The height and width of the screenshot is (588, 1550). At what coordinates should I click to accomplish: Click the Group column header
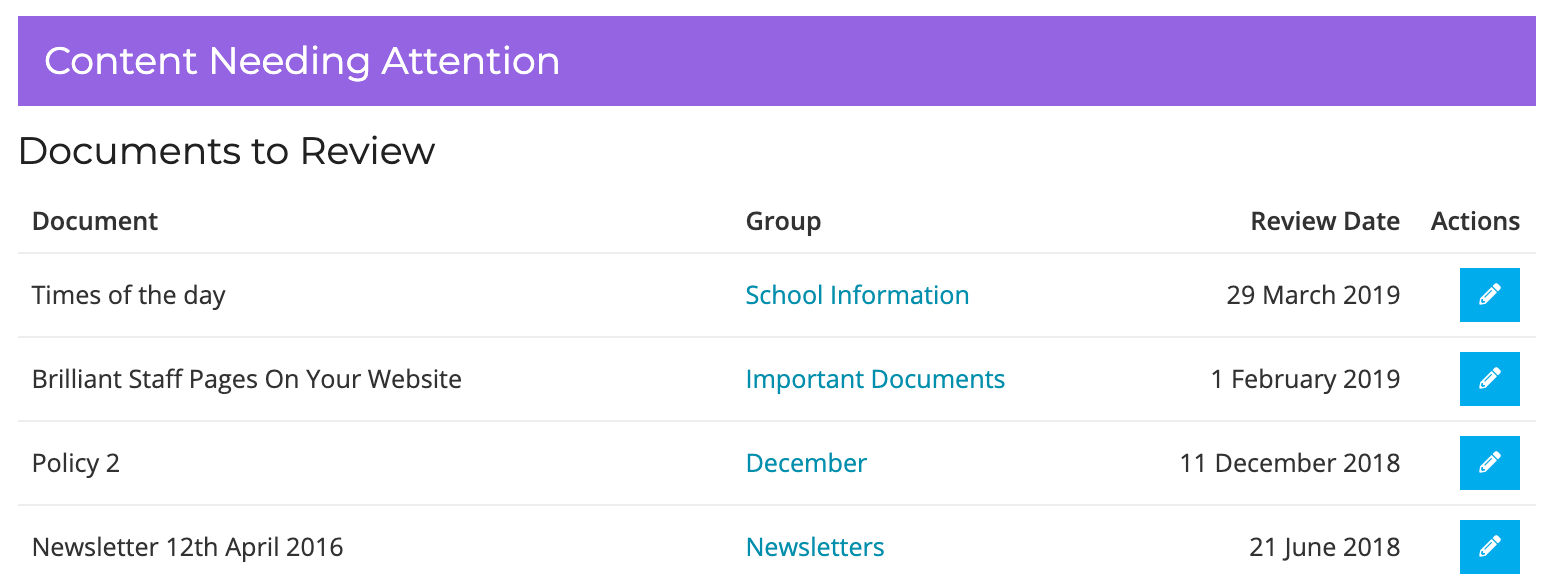[783, 222]
